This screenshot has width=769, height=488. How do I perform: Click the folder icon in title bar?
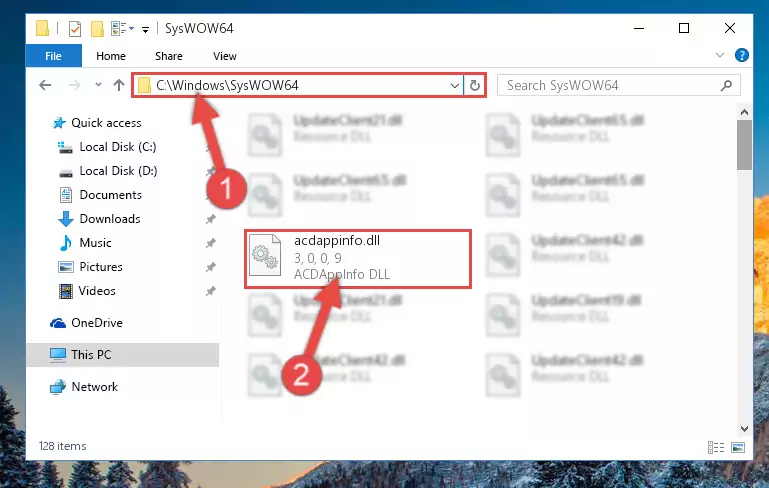tap(43, 28)
